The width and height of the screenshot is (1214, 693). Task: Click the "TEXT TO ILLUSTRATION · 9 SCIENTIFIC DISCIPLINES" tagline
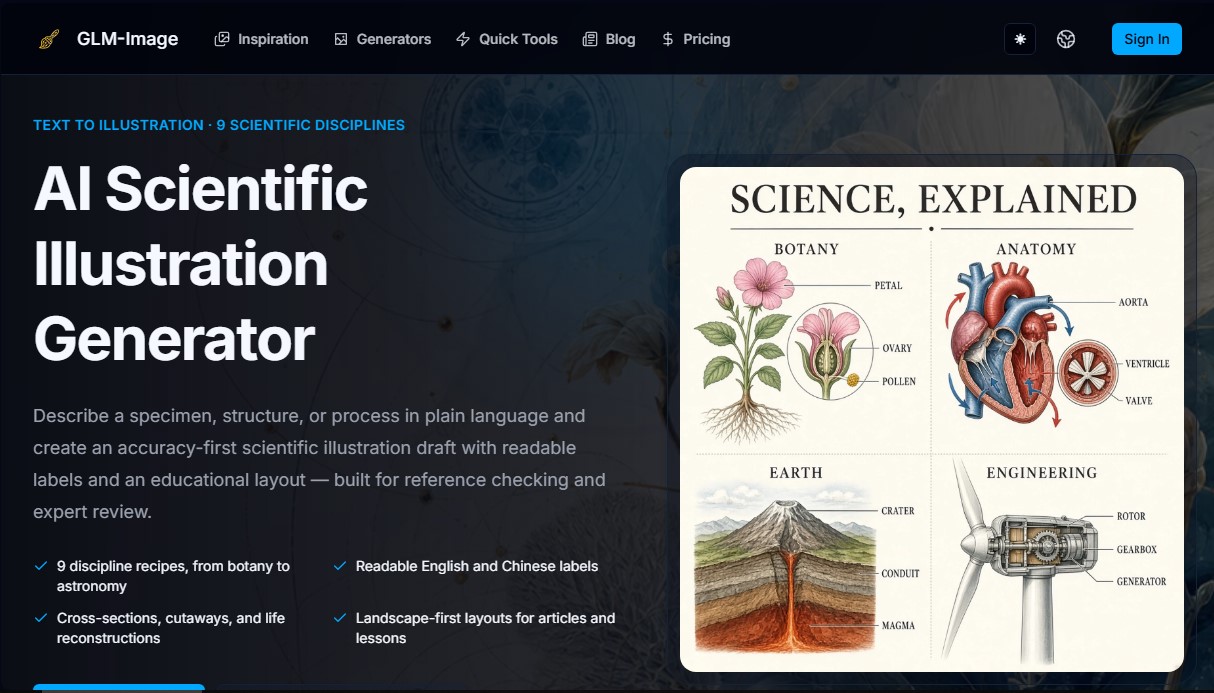point(219,125)
